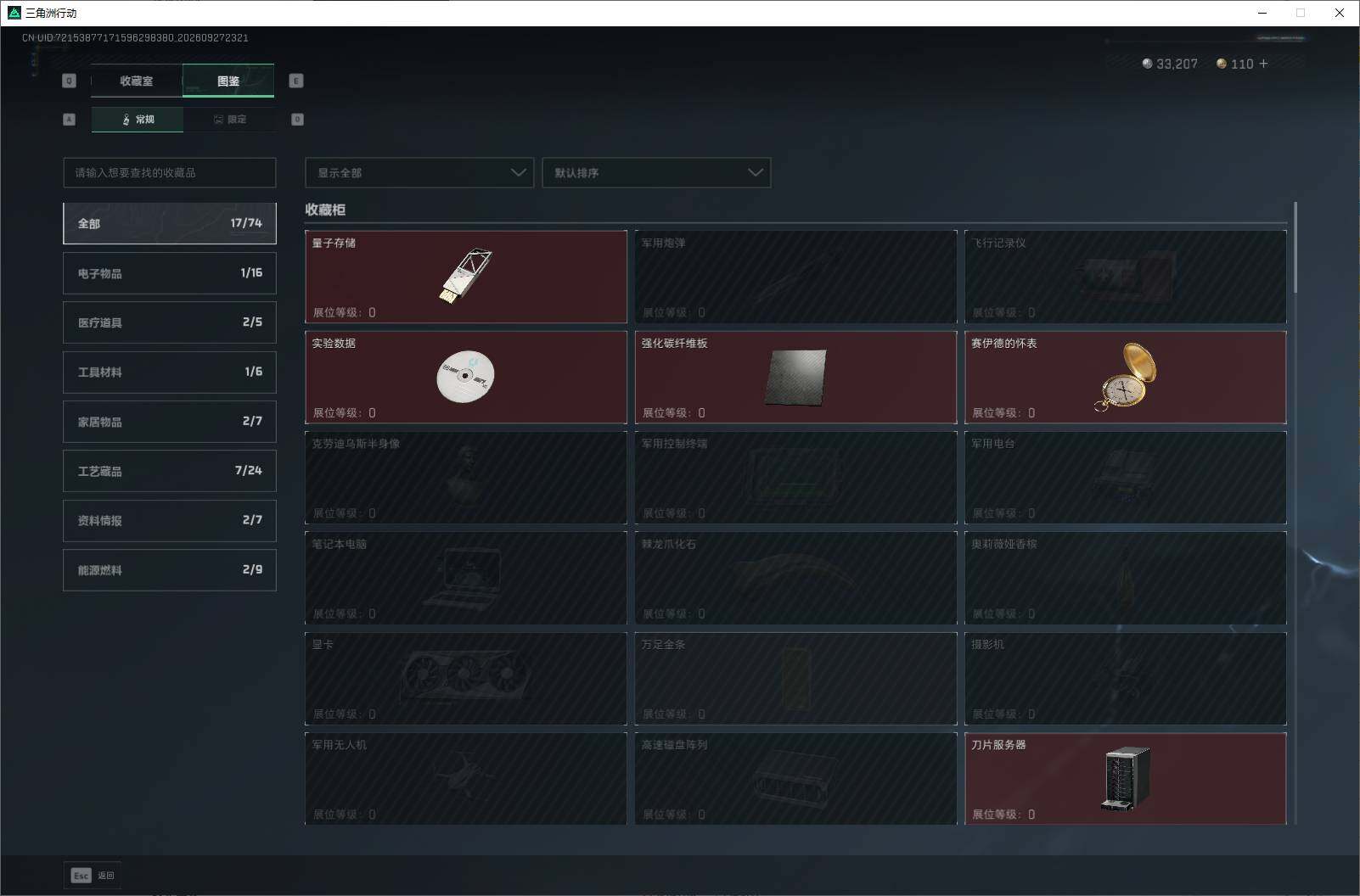This screenshot has height=896, width=1360.
Task: Filter by 工具材料 category
Action: click(170, 372)
